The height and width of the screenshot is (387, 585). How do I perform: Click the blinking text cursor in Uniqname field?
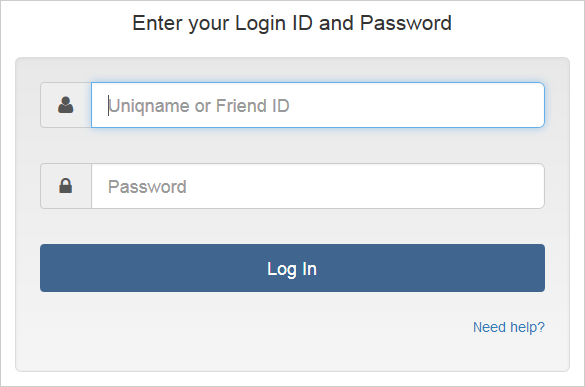click(x=109, y=106)
